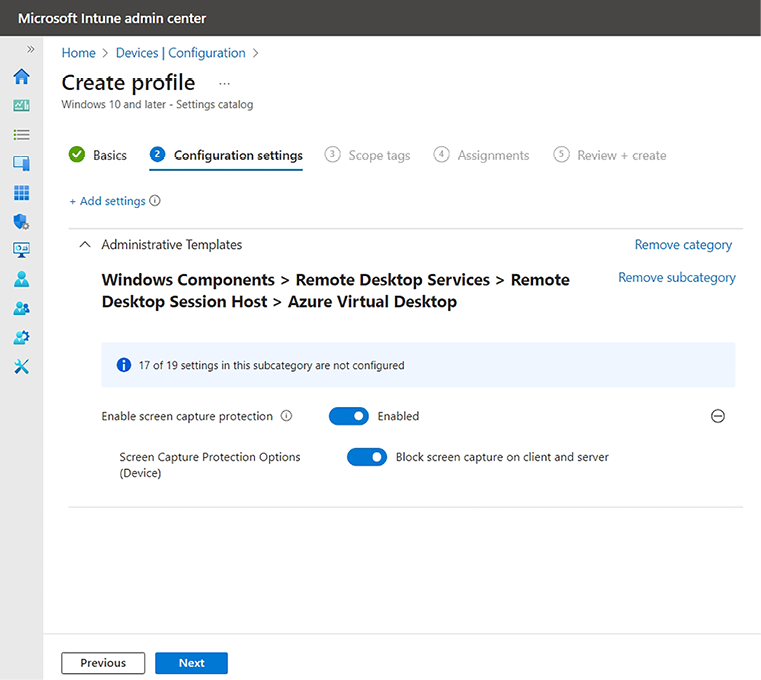
Task: Open Apps grid icon in sidebar
Action: (x=21, y=192)
